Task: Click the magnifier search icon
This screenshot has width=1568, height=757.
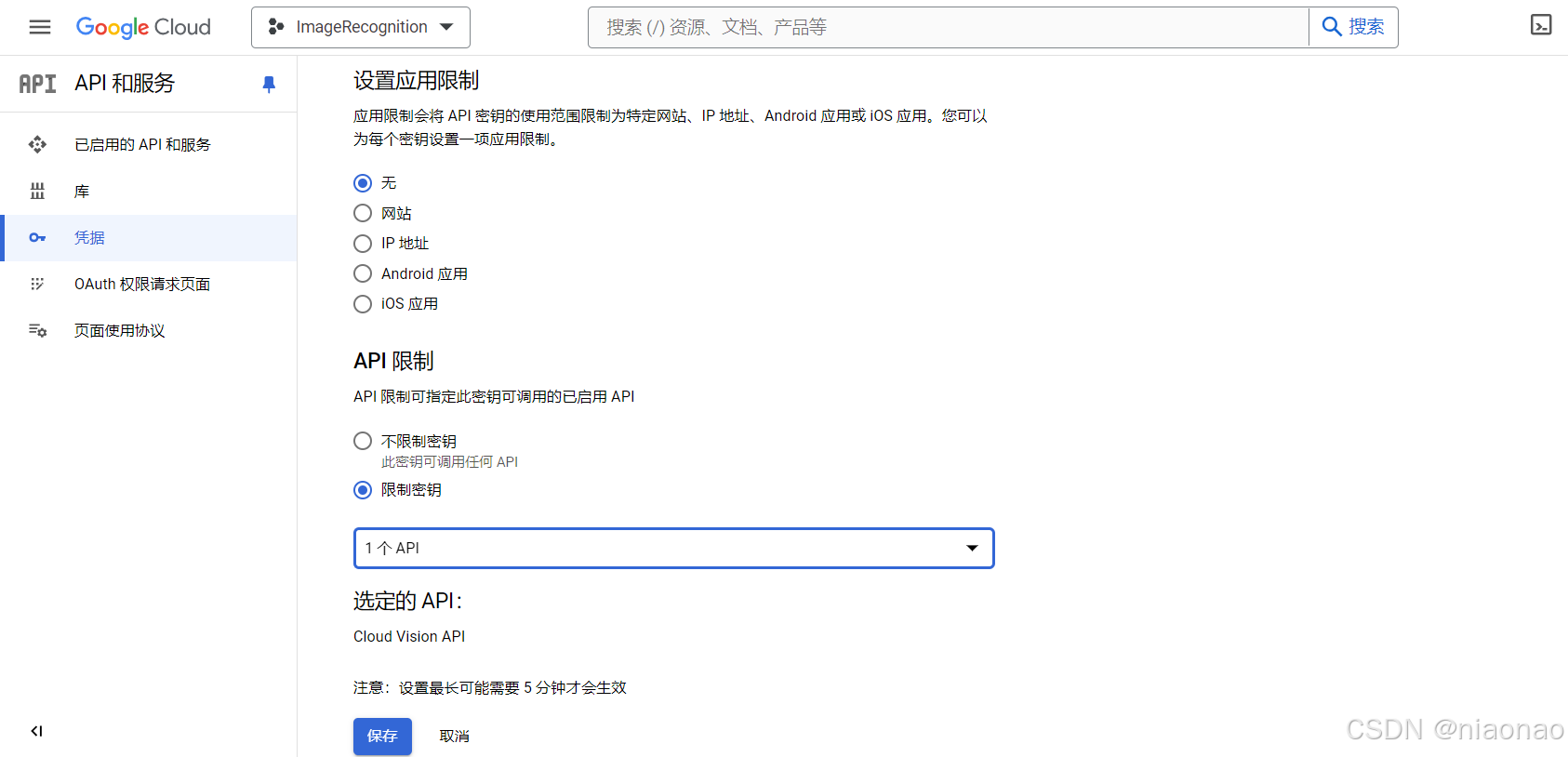Action: [x=1332, y=27]
